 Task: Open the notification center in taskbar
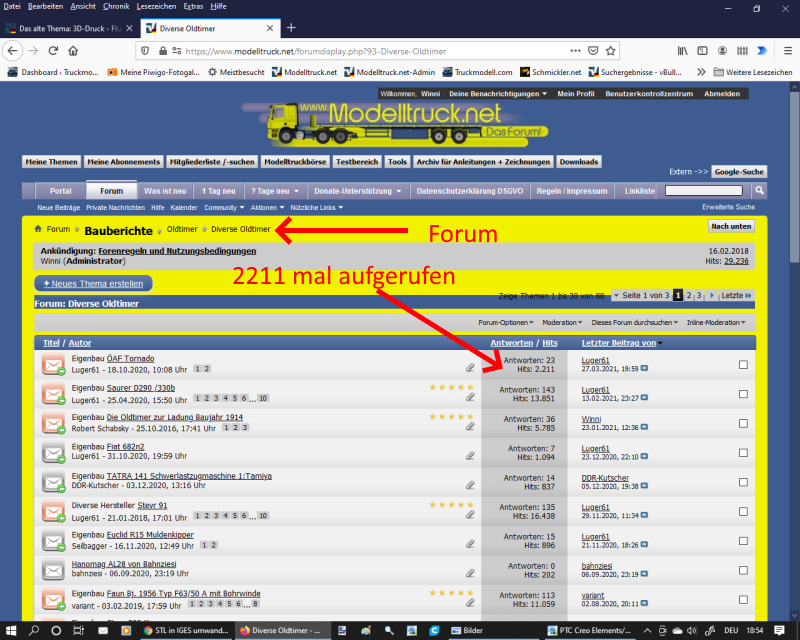point(779,630)
